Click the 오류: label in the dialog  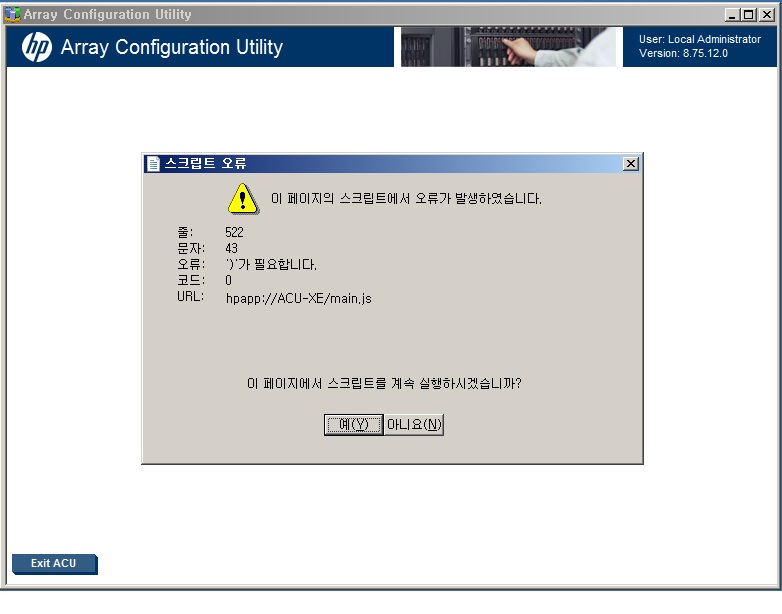(x=191, y=264)
